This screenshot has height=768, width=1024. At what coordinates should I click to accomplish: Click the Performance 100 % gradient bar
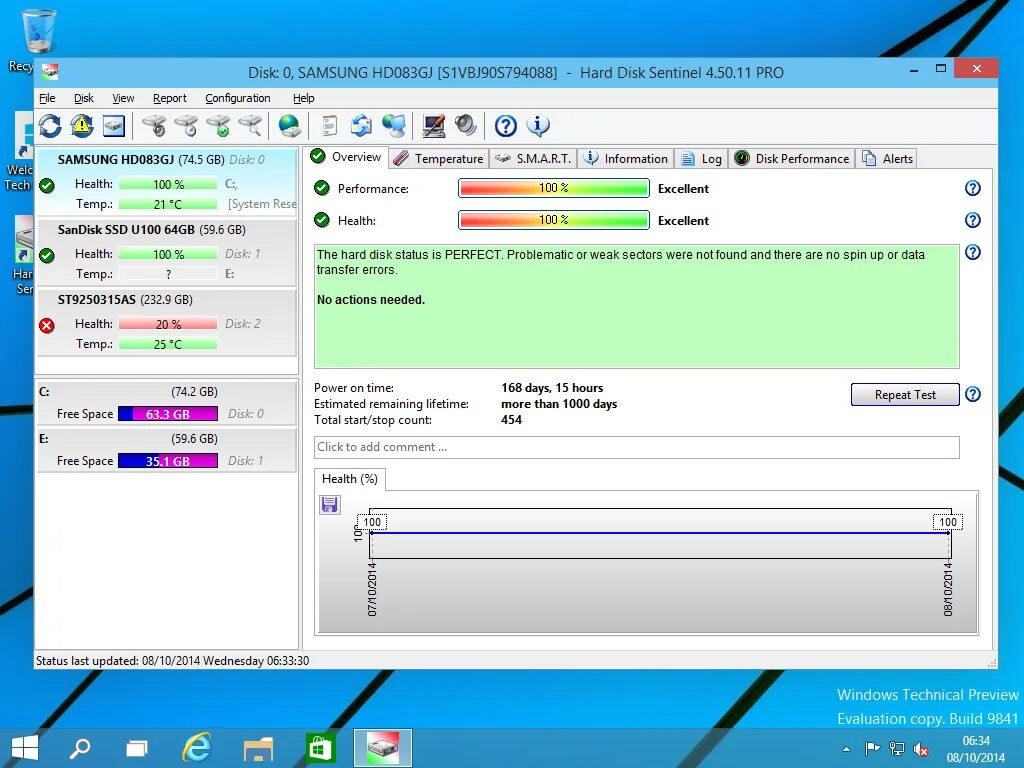(554, 188)
